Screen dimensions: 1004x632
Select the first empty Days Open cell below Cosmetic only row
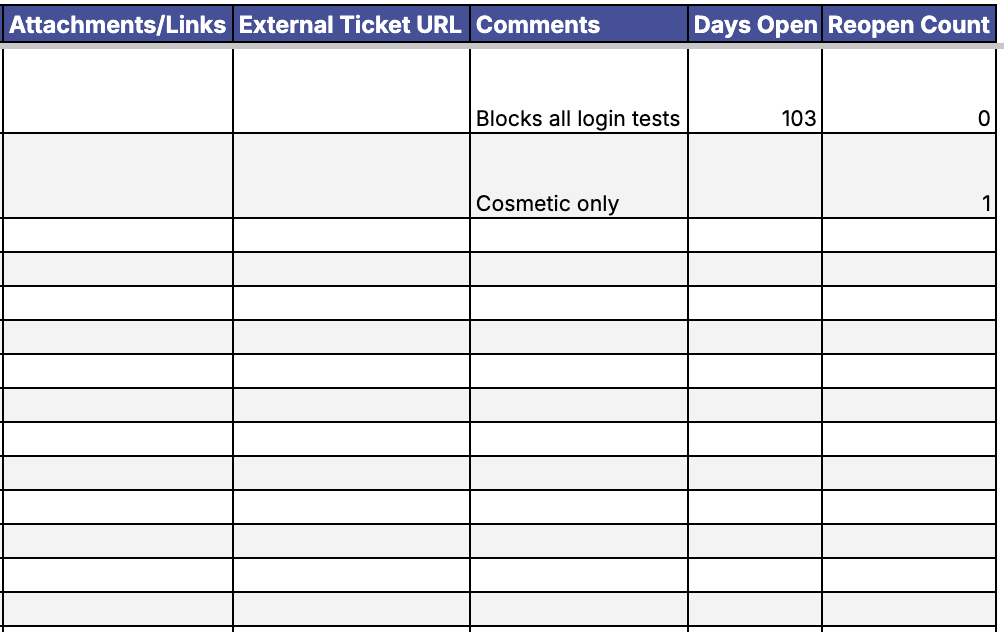[755, 236]
